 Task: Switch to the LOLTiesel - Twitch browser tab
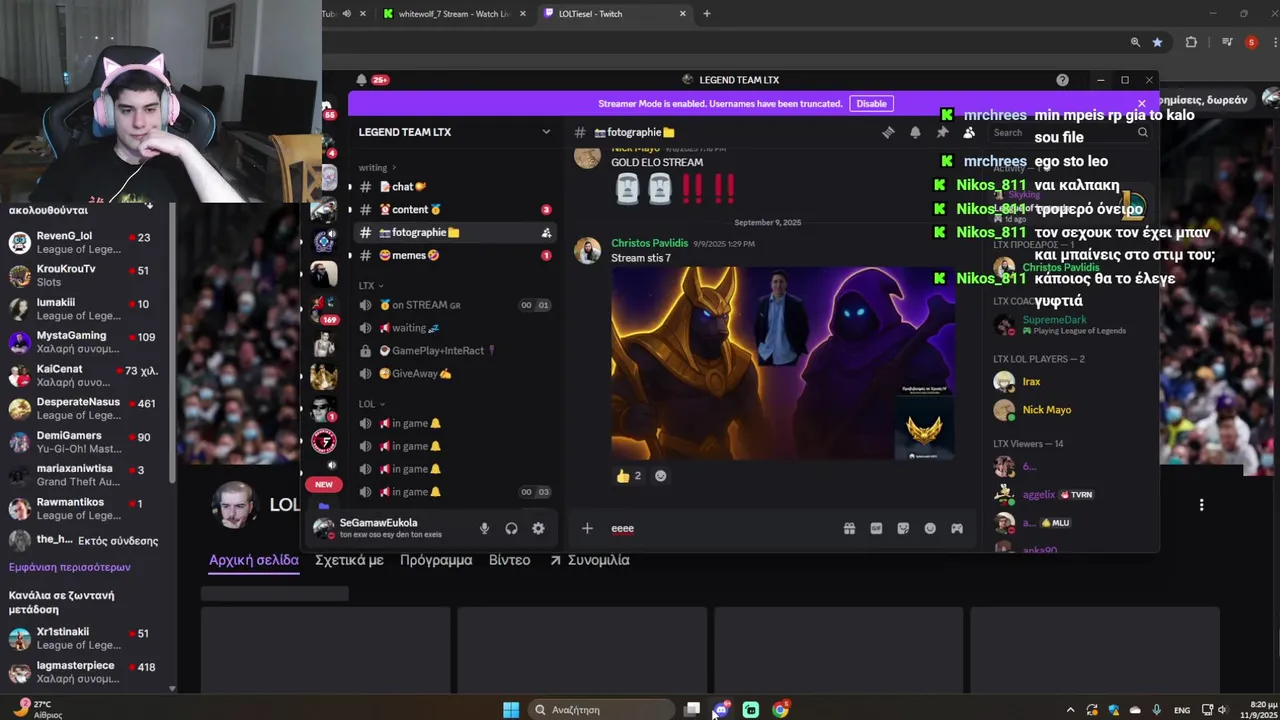613,14
